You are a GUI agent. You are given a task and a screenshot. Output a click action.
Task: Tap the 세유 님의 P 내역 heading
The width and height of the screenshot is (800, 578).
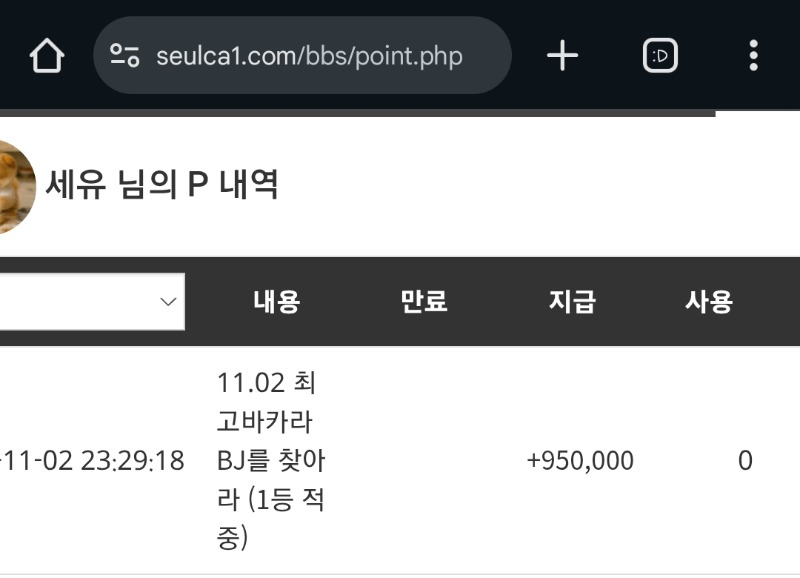[x=162, y=184]
